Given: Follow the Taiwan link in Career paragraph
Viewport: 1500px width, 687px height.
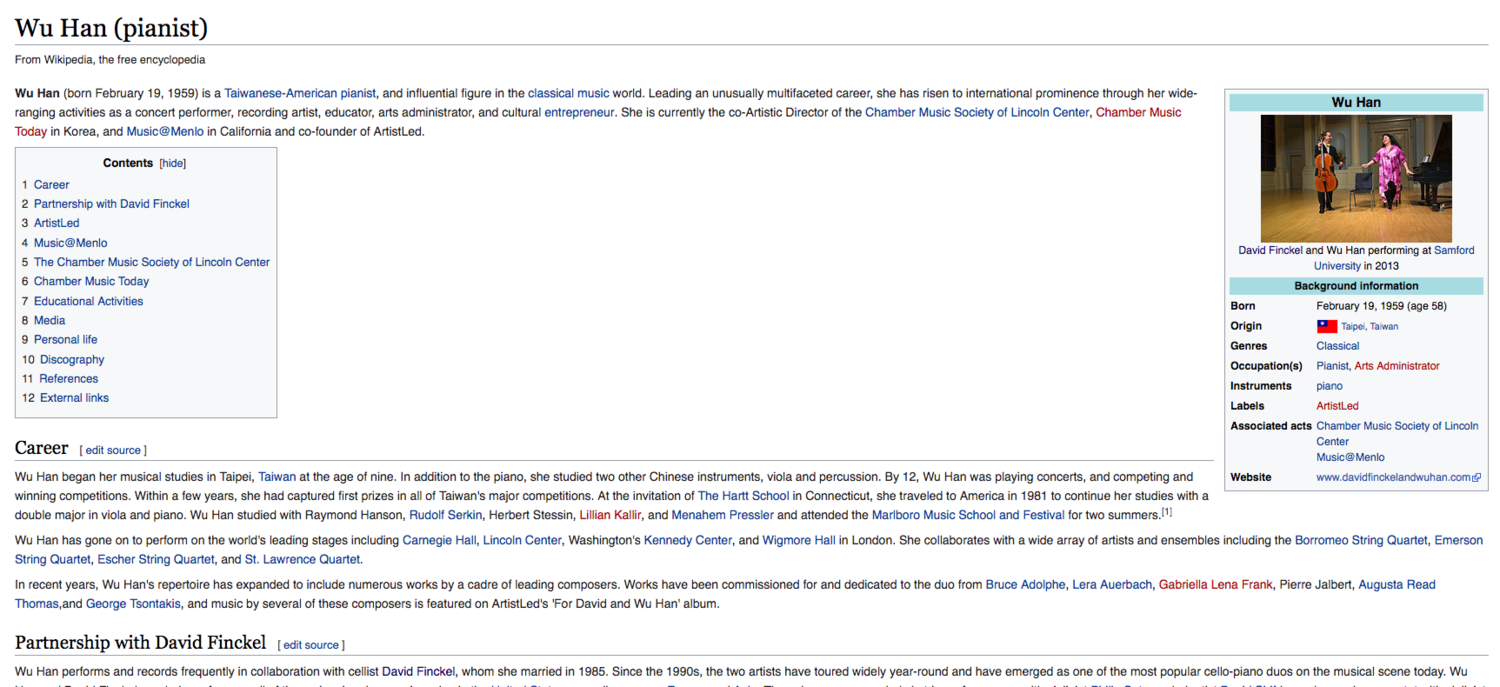Looking at the screenshot, I should [x=277, y=477].
